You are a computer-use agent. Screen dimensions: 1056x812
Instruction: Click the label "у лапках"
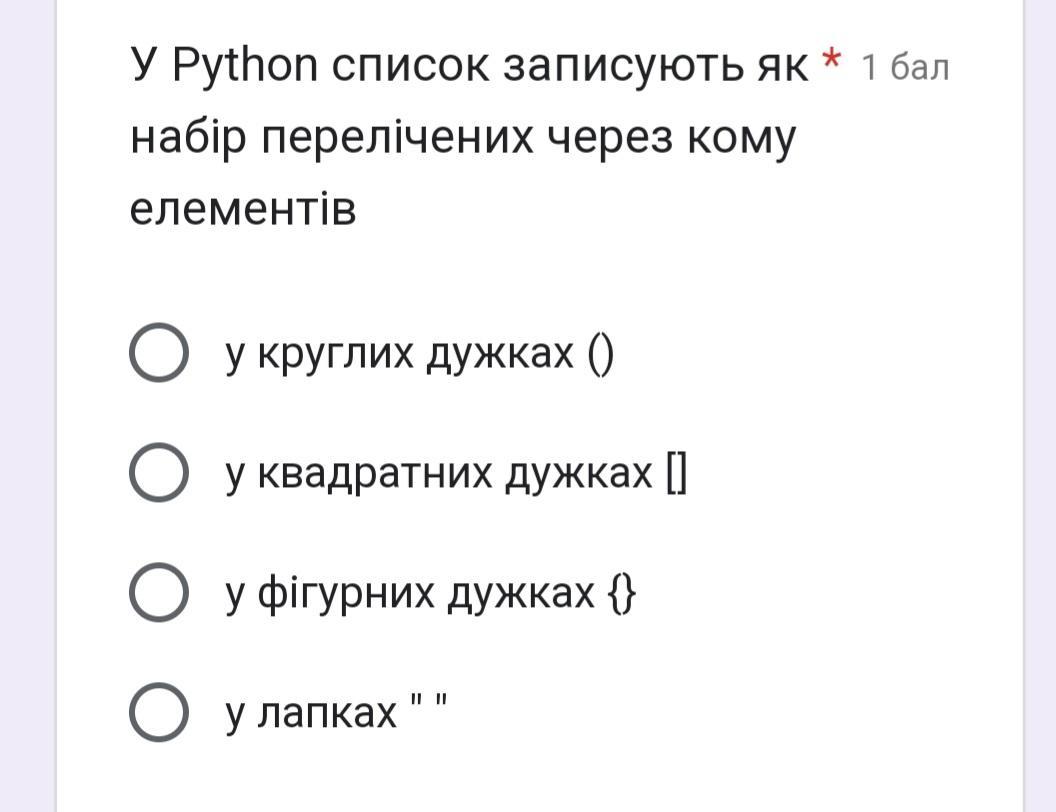(x=311, y=713)
